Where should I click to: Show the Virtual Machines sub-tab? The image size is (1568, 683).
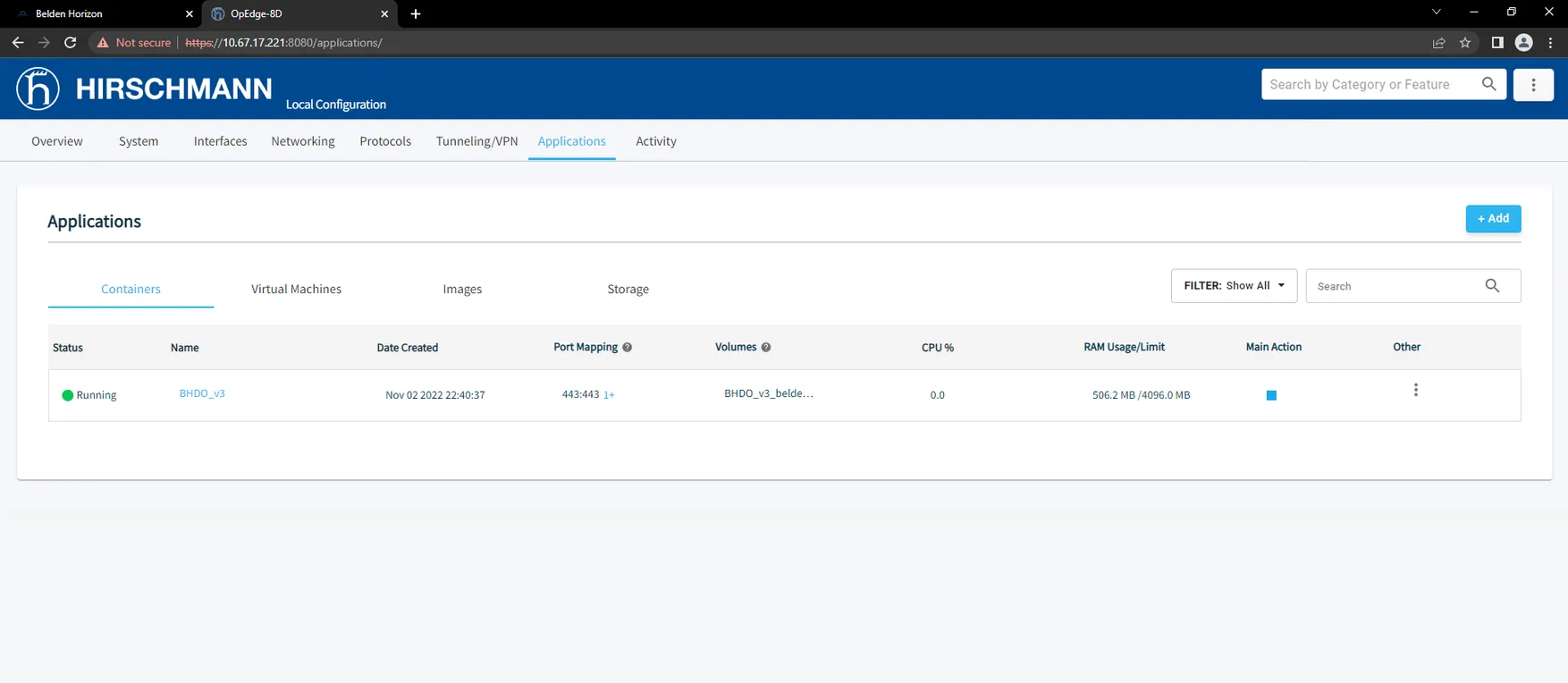click(x=296, y=289)
